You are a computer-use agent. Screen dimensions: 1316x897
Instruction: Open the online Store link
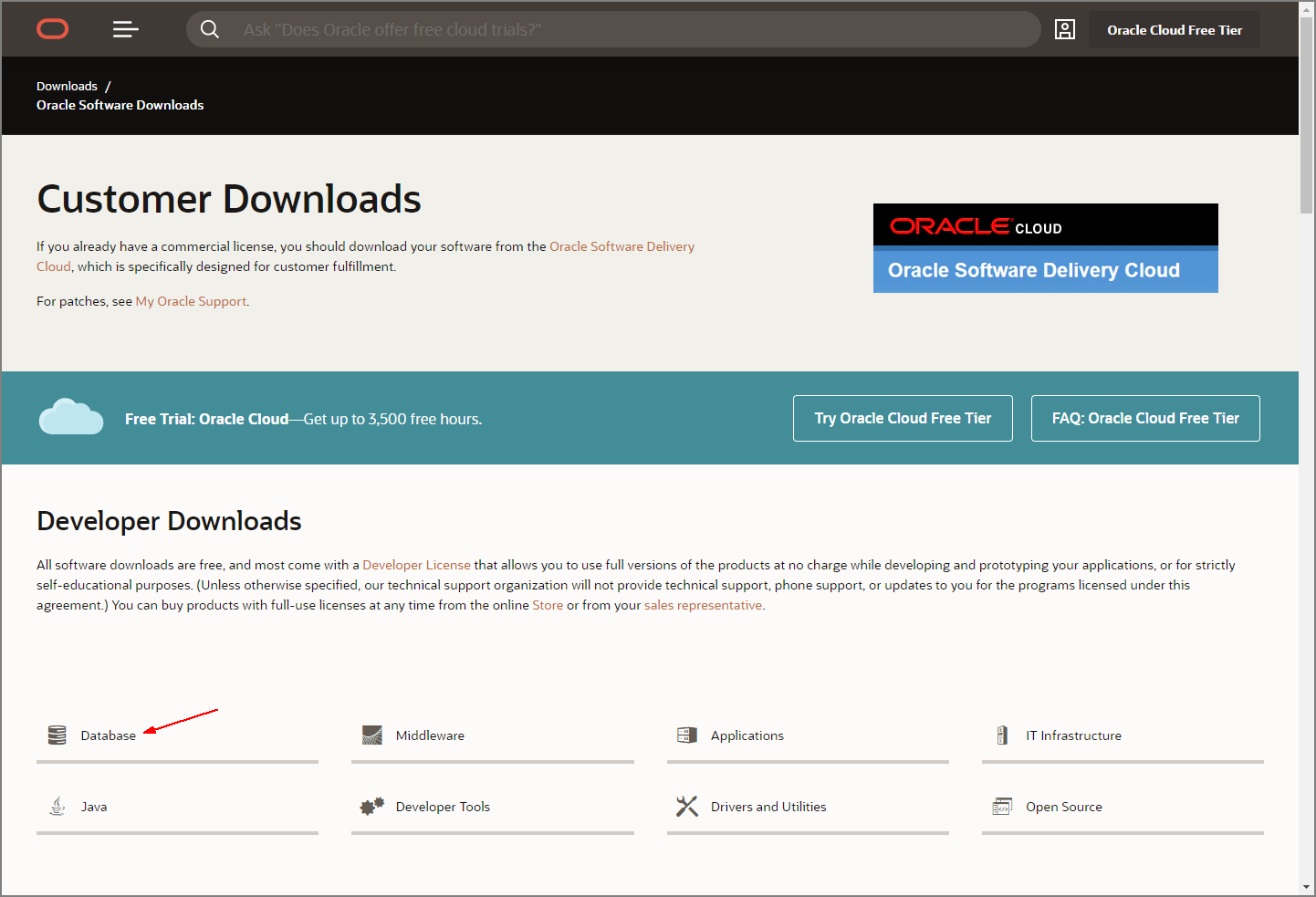(x=548, y=605)
